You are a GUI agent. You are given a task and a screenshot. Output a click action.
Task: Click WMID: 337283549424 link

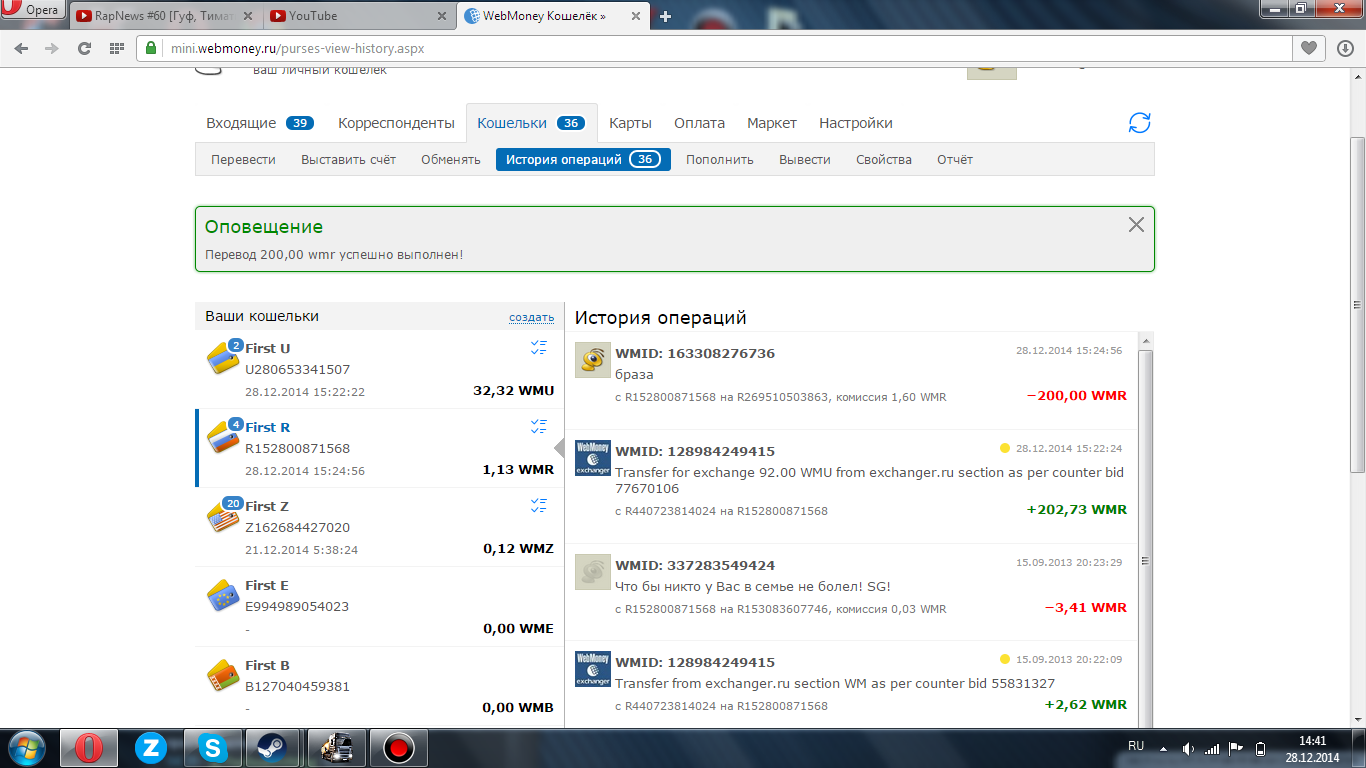click(695, 565)
